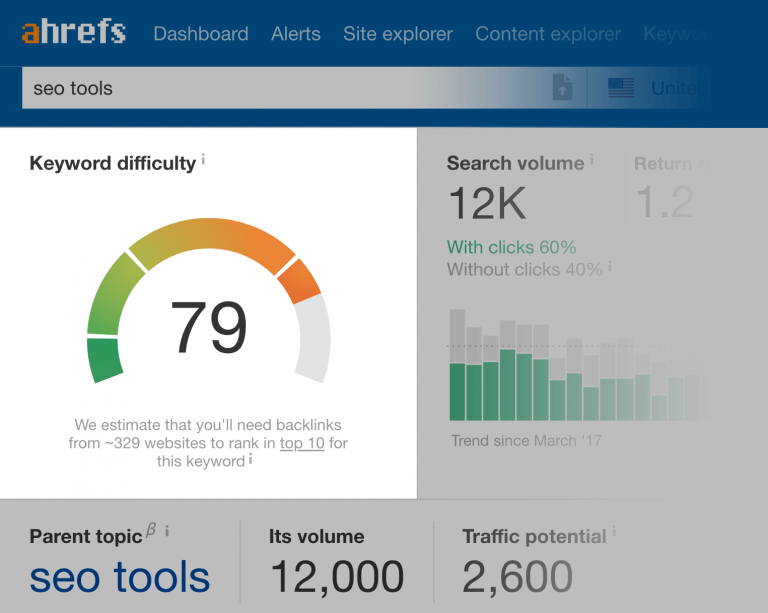This screenshot has height=613, width=768.
Task: Click the keyword difficulty score 79
Action: [x=208, y=328]
